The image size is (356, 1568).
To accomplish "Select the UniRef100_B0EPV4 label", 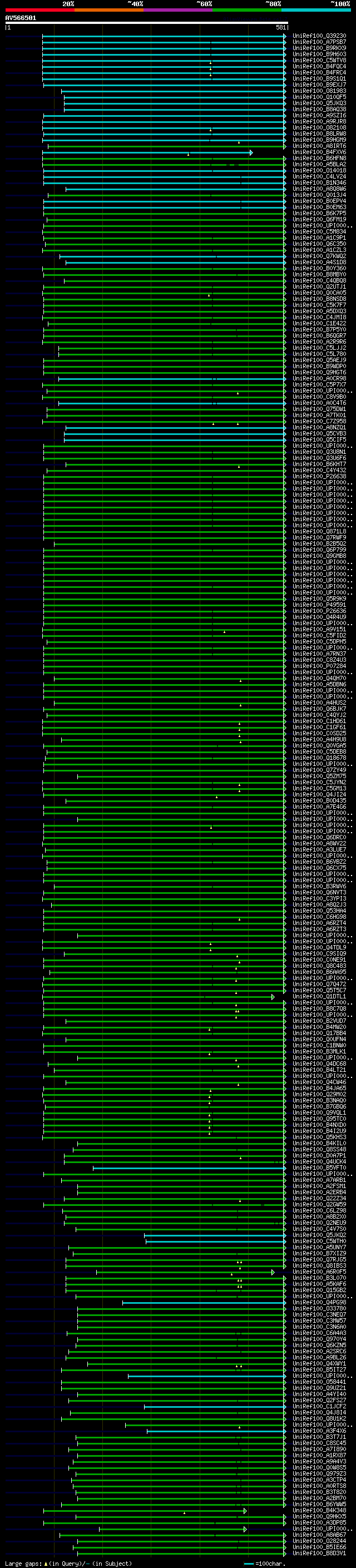I will pyautogui.click(x=319, y=201).
